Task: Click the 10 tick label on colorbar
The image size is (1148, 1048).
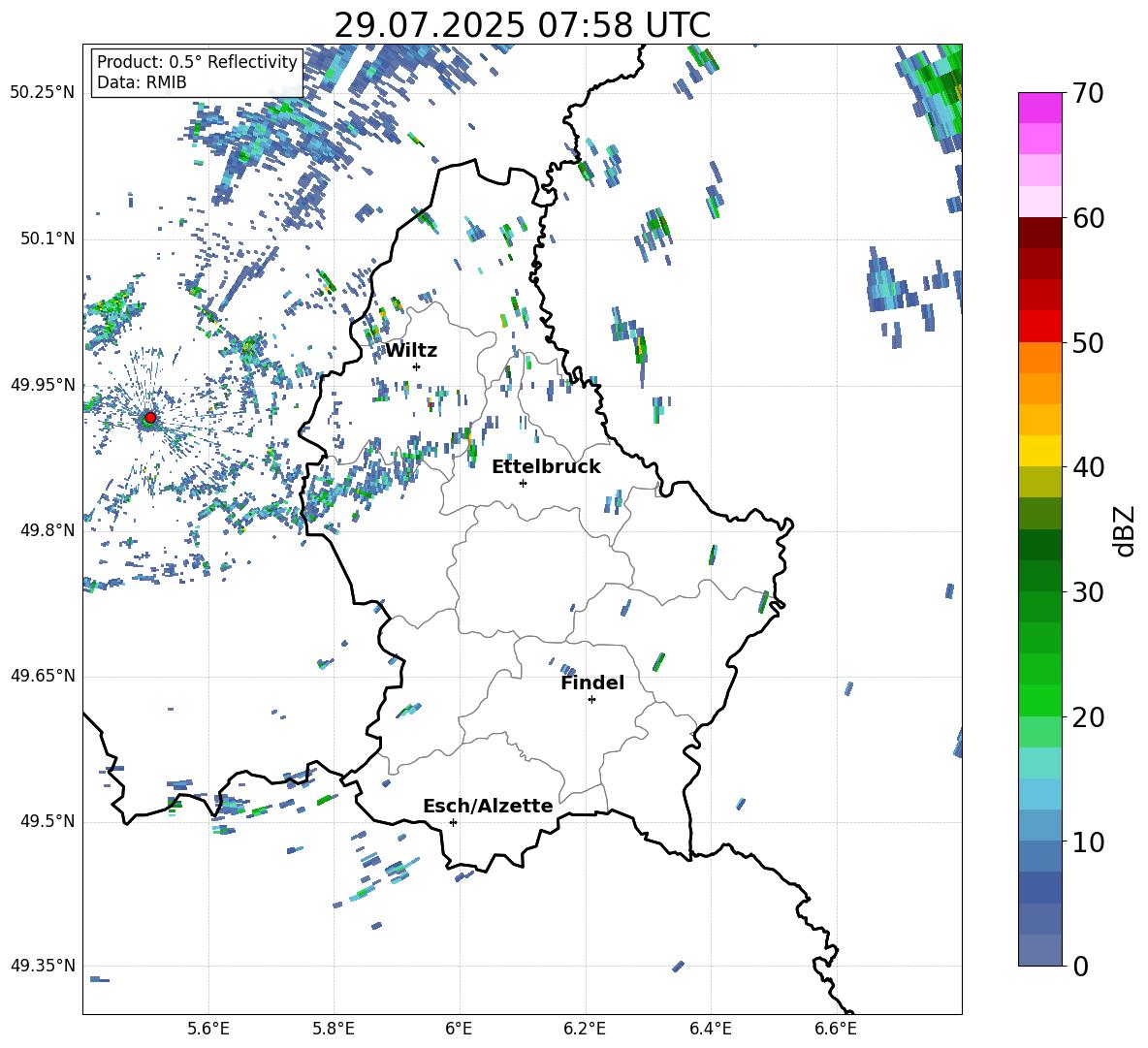Action: point(1087,842)
